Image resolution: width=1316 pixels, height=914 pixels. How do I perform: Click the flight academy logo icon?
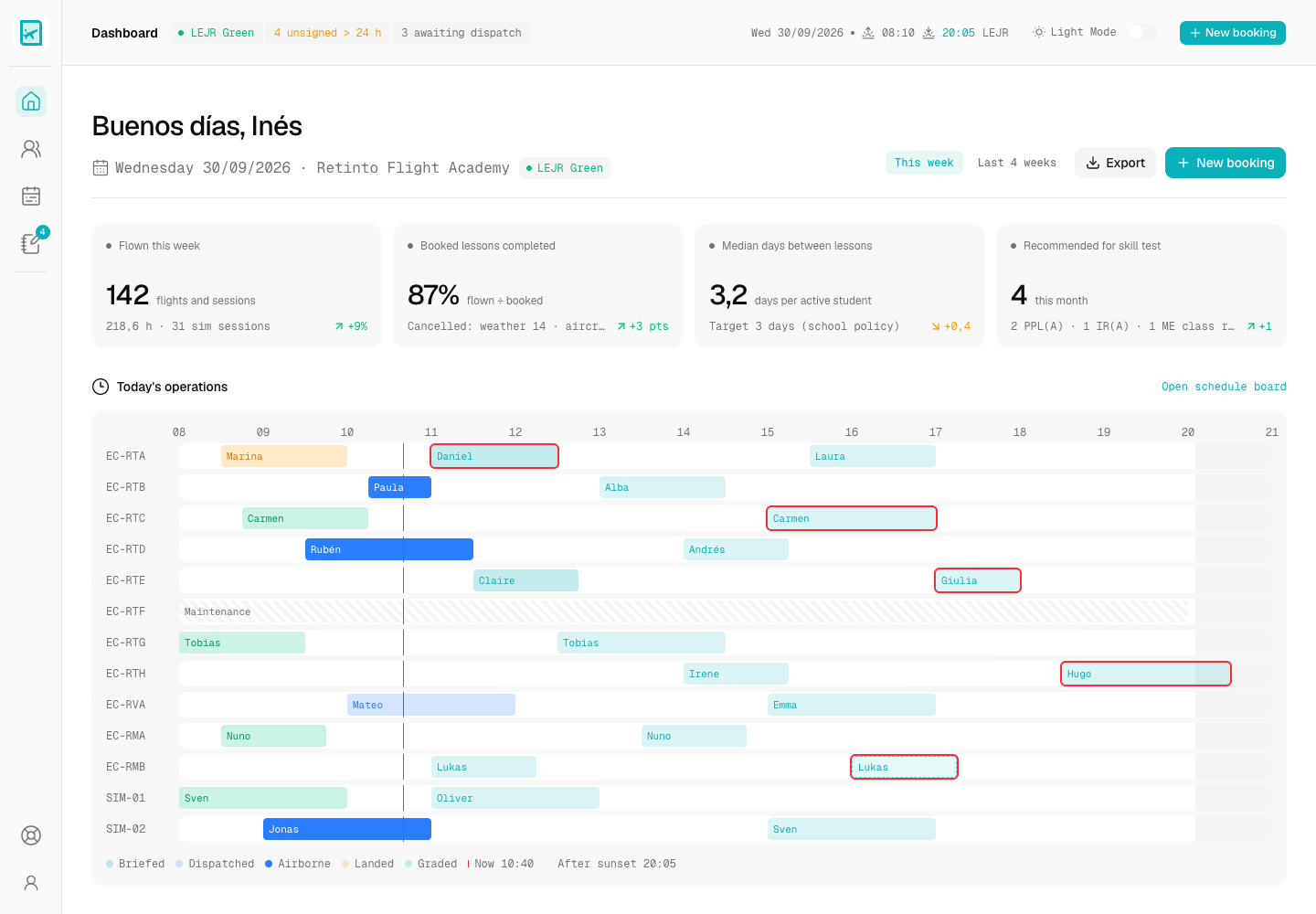point(31,33)
